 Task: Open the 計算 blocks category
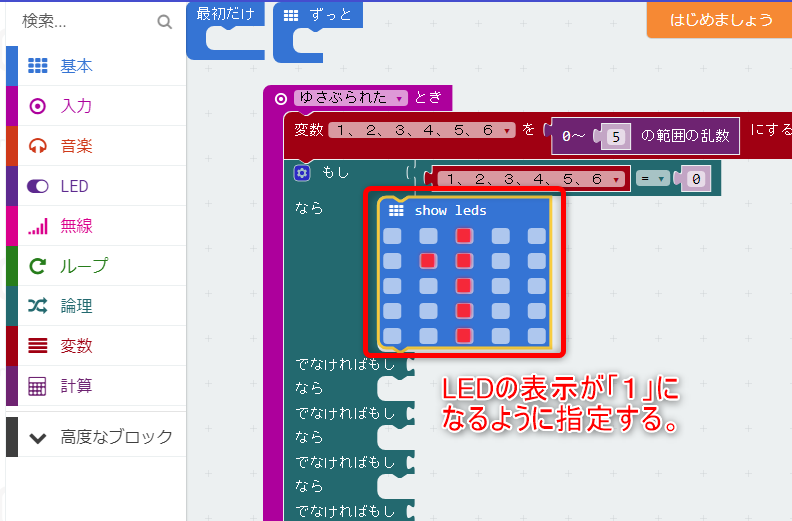[96, 386]
